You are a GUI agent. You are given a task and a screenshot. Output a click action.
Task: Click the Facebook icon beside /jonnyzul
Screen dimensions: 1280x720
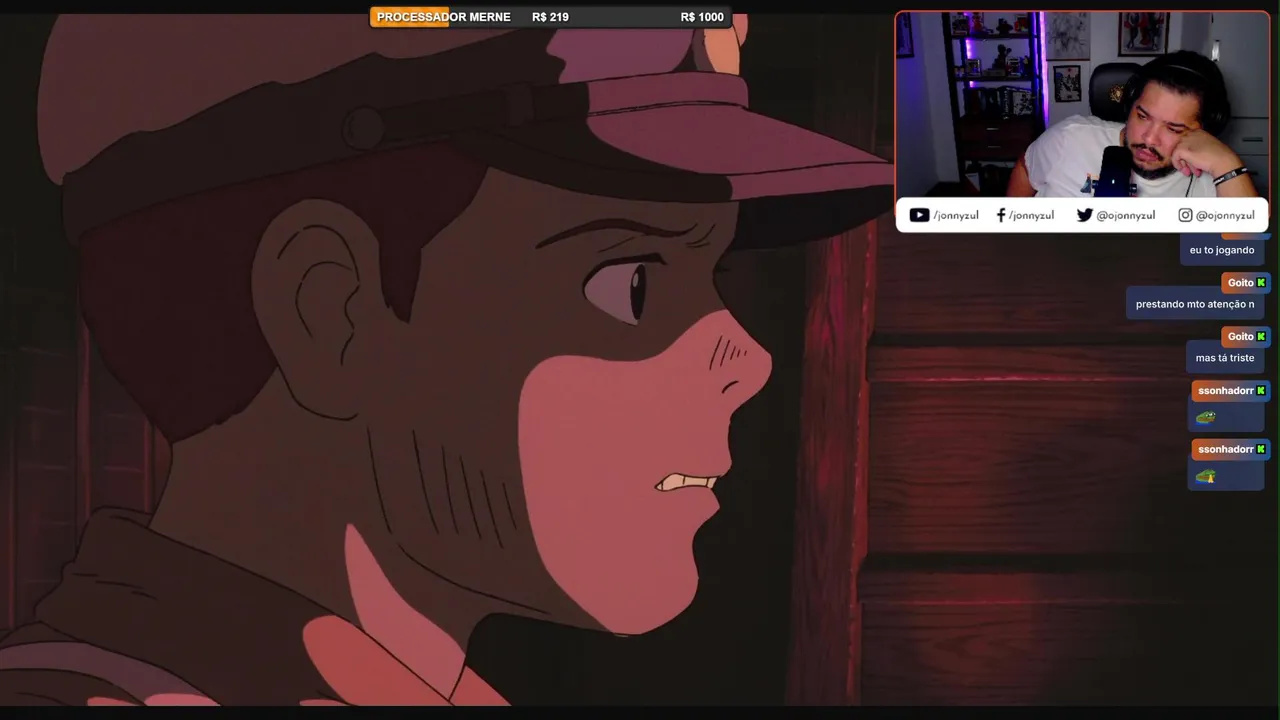coord(1001,215)
